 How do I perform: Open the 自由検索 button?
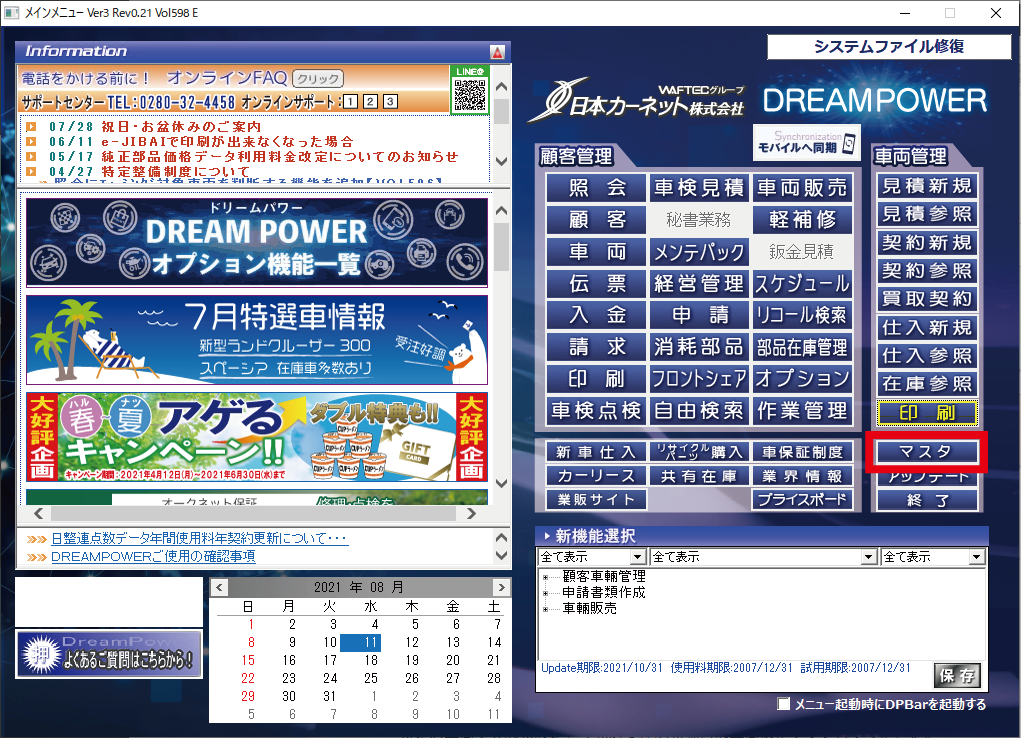[x=699, y=411]
